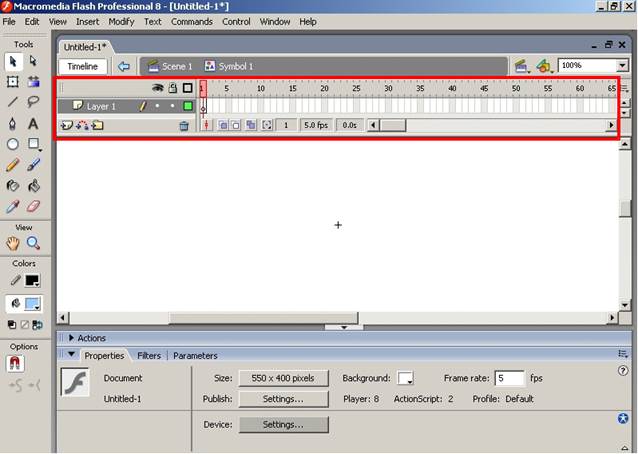The height and width of the screenshot is (454, 638).
Task: Select the Pencil tool
Action: [13, 165]
